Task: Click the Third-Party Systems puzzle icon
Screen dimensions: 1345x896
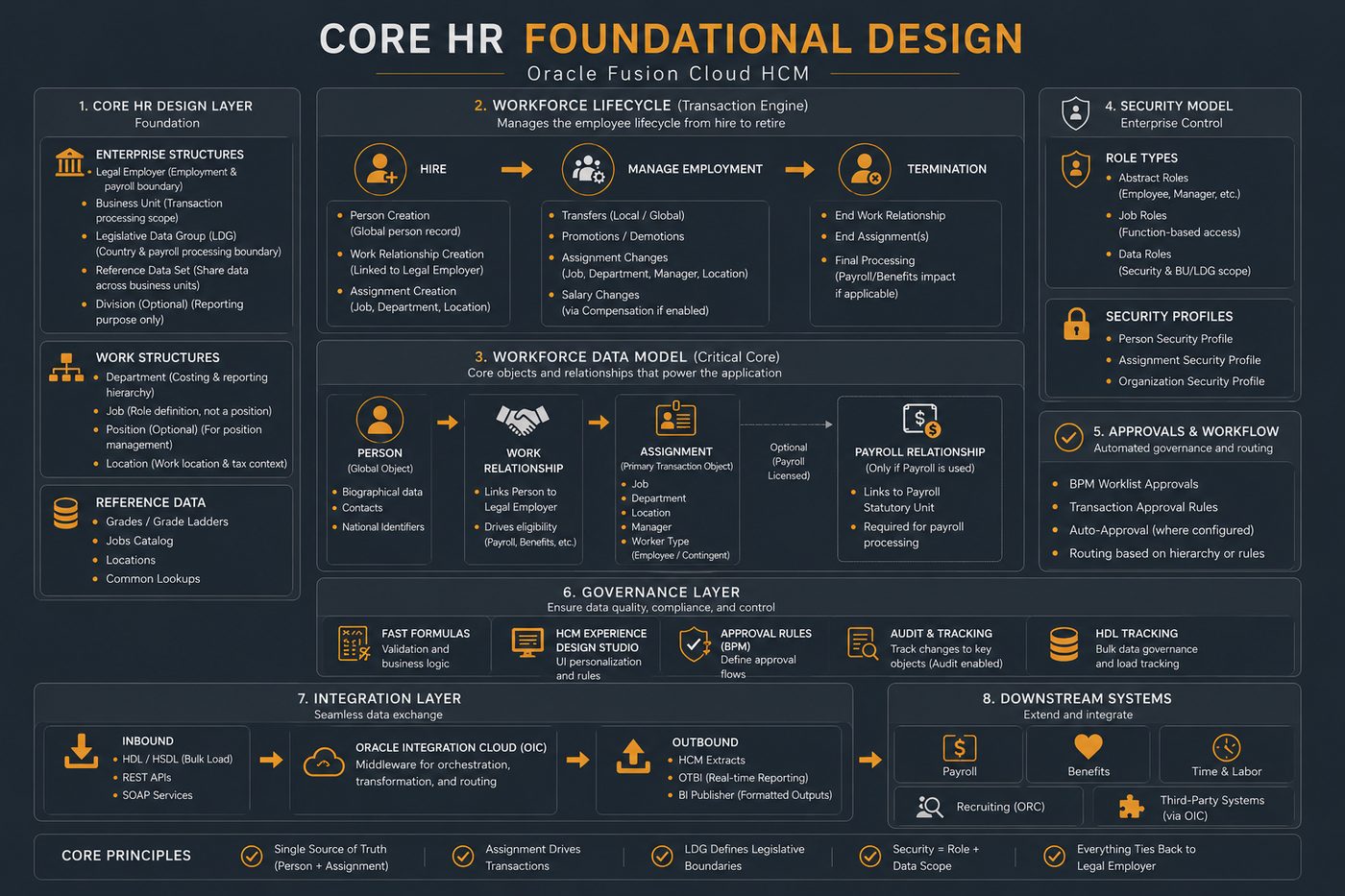Action: pyautogui.click(x=1132, y=807)
